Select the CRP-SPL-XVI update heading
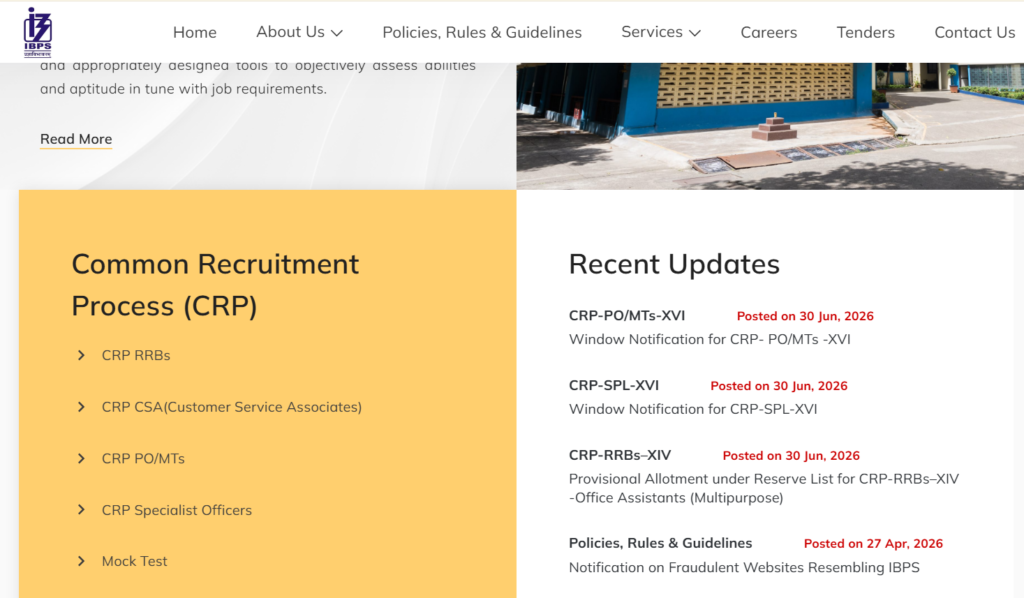 click(x=613, y=385)
